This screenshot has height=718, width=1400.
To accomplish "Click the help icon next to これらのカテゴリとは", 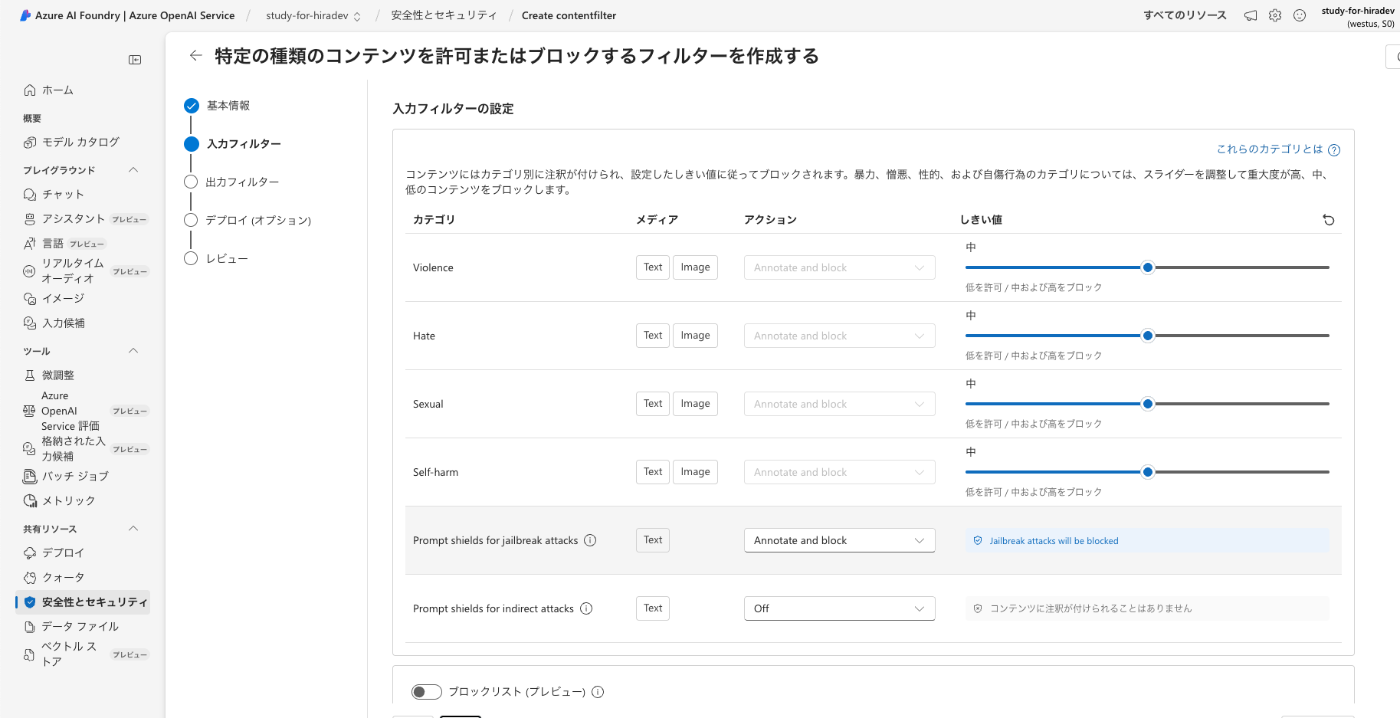I will pyautogui.click(x=1334, y=150).
